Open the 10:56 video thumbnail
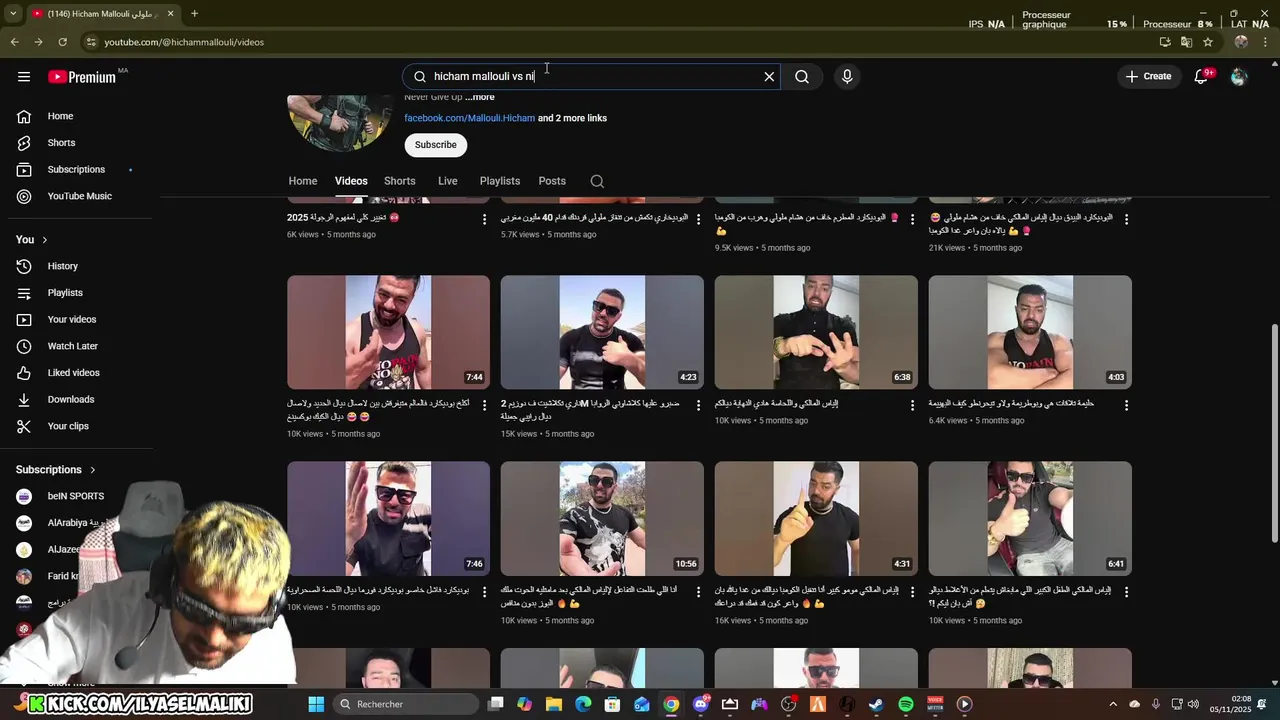The image size is (1280, 720). (602, 518)
